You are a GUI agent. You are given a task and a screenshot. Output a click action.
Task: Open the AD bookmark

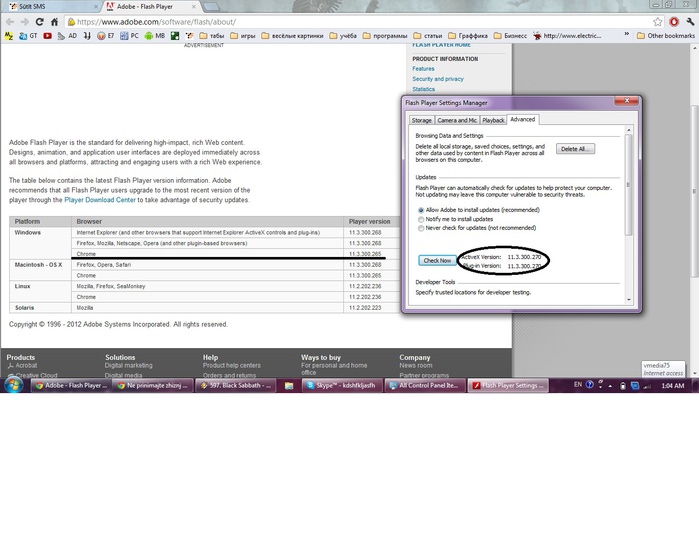tap(67, 36)
